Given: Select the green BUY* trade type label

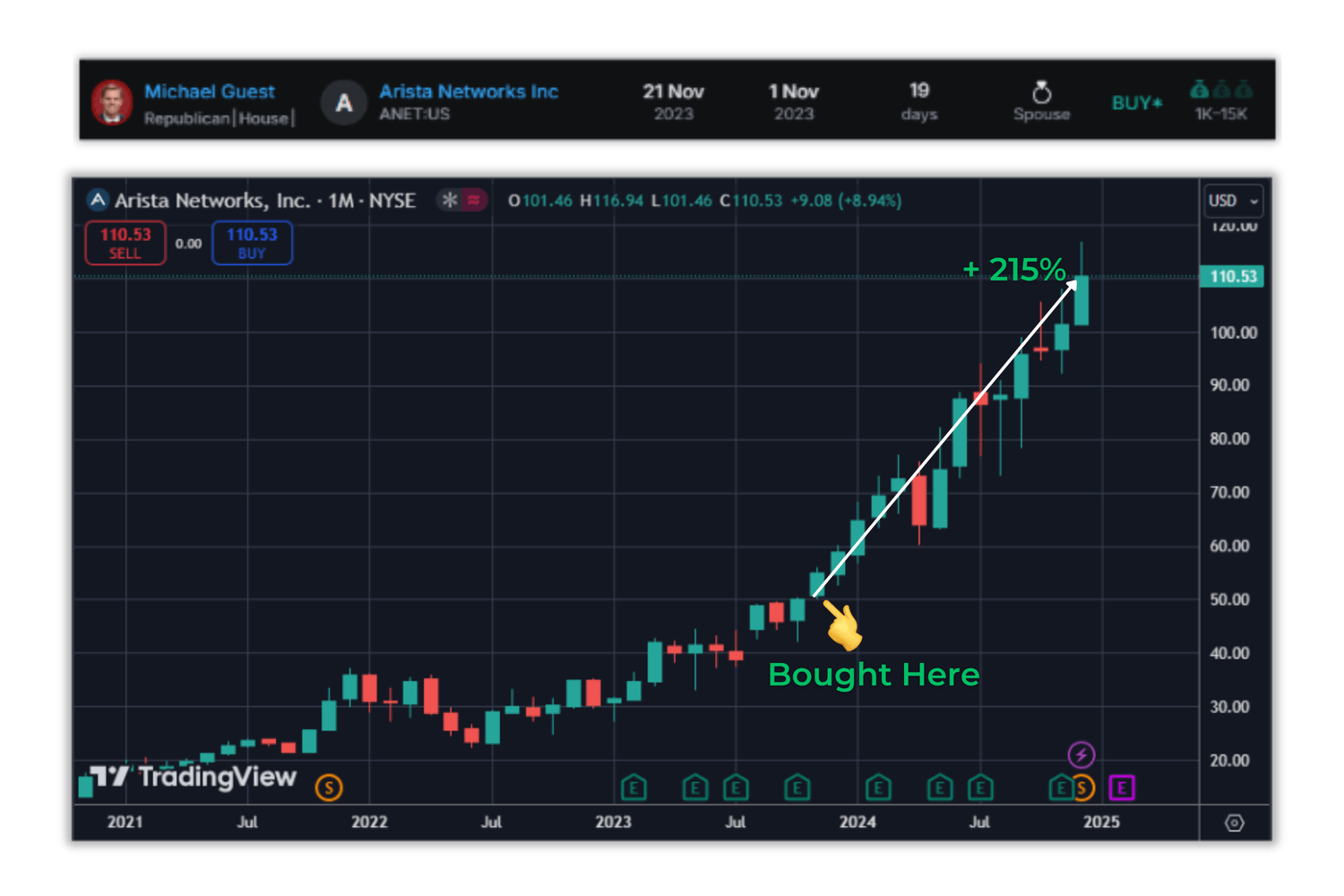Looking at the screenshot, I should (1137, 103).
